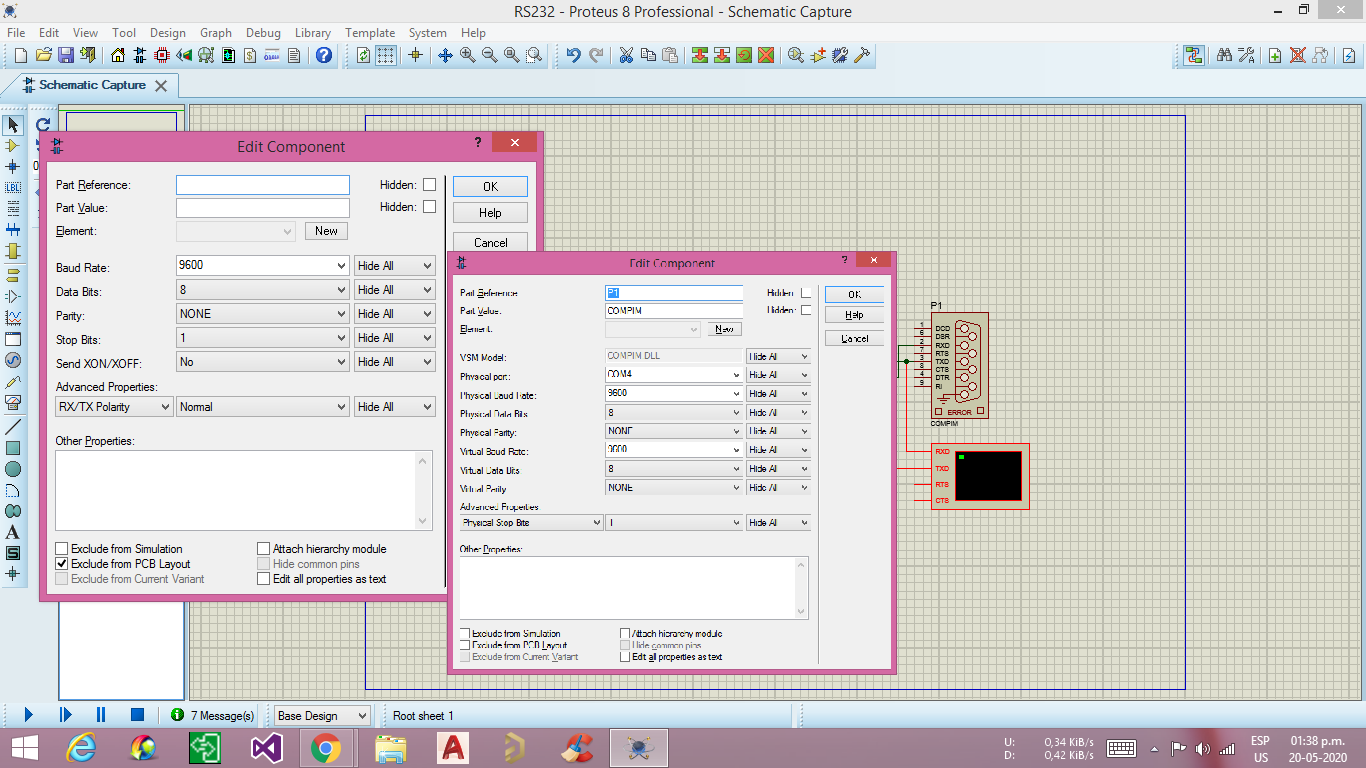Click the empty Part Reference field in left dialog
1366x768 pixels.
(x=263, y=185)
